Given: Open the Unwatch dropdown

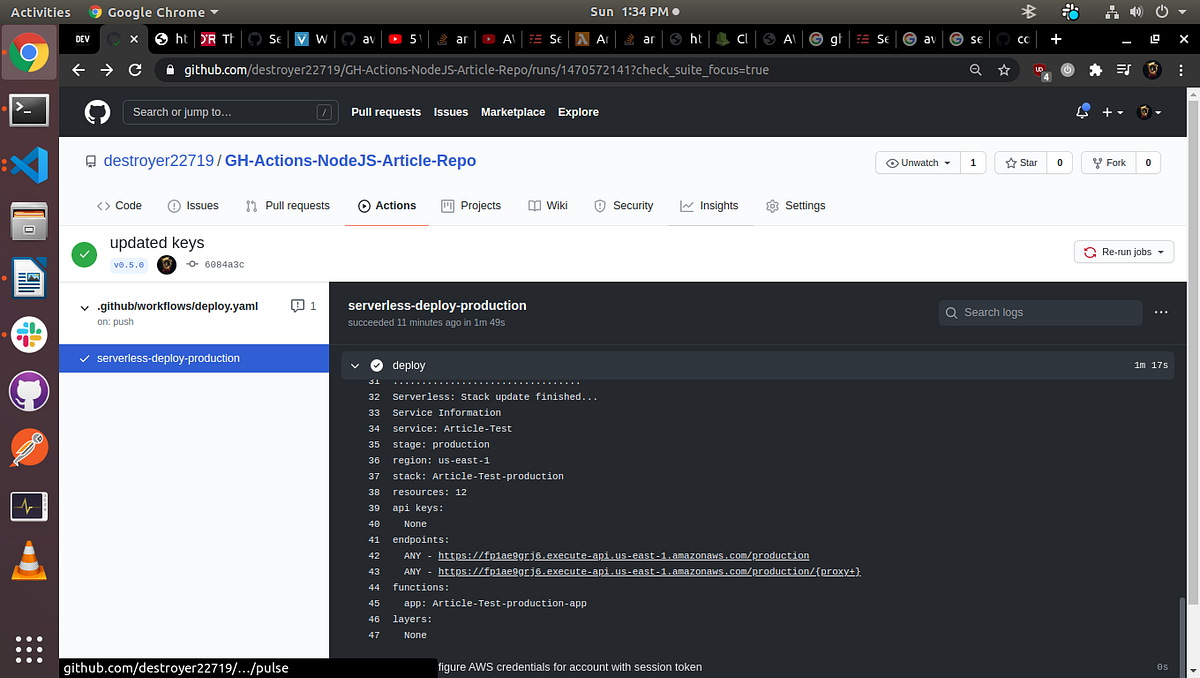Looking at the screenshot, I should click(x=916, y=162).
